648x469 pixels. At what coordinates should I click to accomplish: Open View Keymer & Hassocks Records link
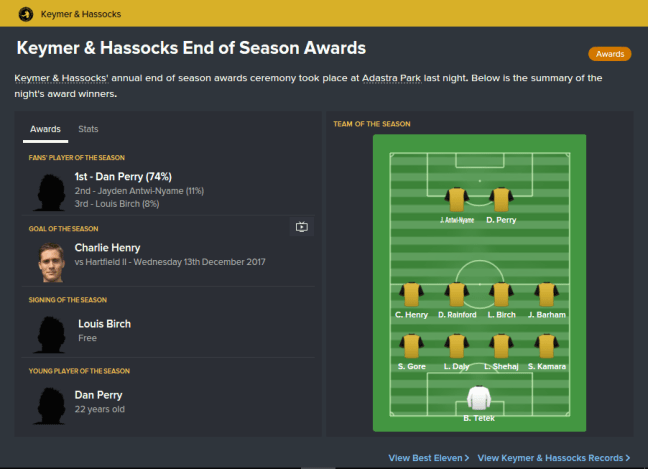553,458
